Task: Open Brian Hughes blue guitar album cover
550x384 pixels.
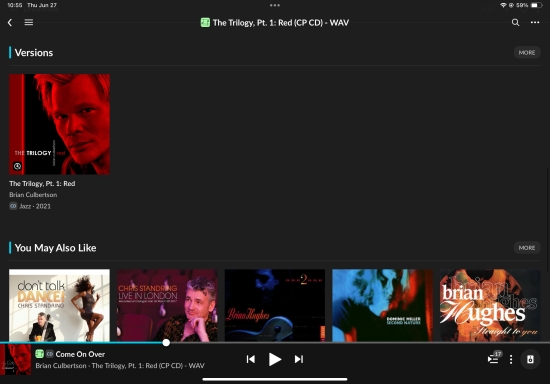Action: point(275,305)
